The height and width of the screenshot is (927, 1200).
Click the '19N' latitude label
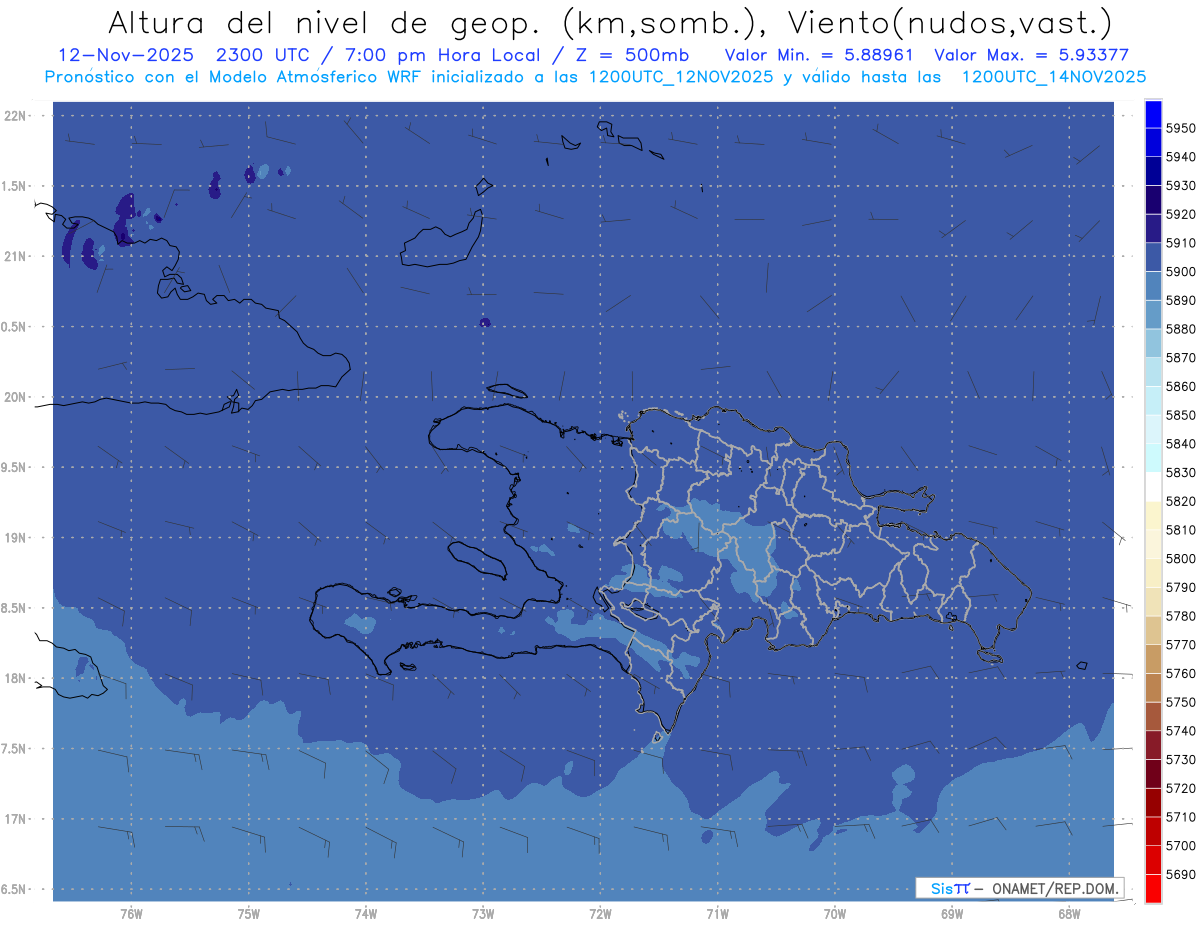(x=14, y=538)
